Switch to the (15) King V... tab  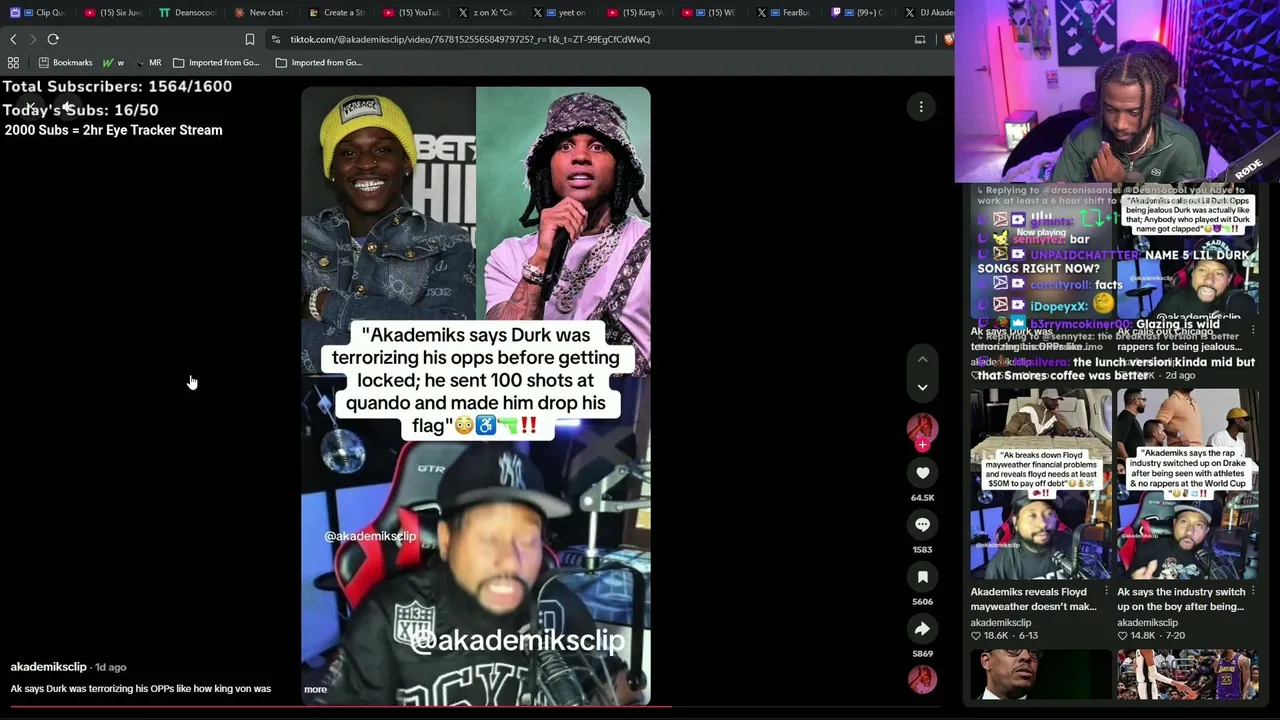pyautogui.click(x=637, y=13)
